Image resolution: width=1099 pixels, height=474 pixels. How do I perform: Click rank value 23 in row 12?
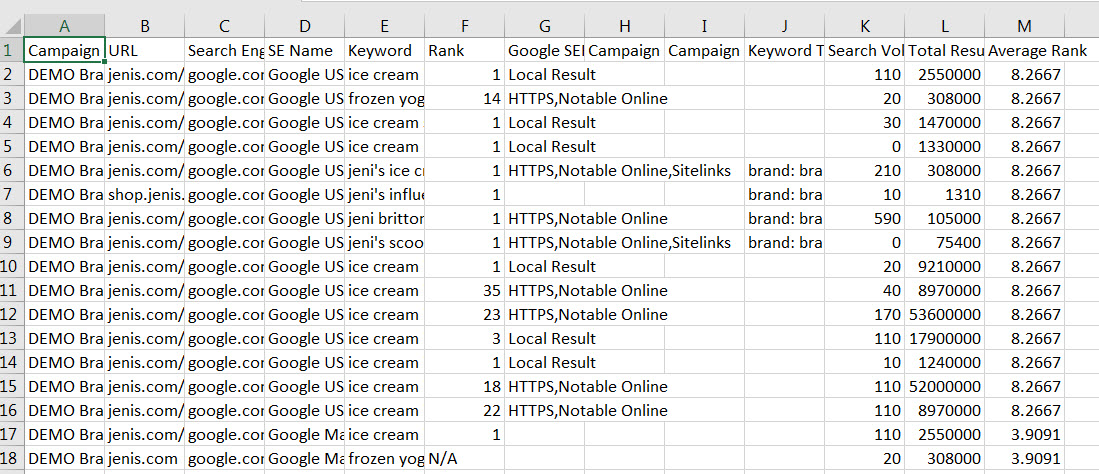[465, 314]
